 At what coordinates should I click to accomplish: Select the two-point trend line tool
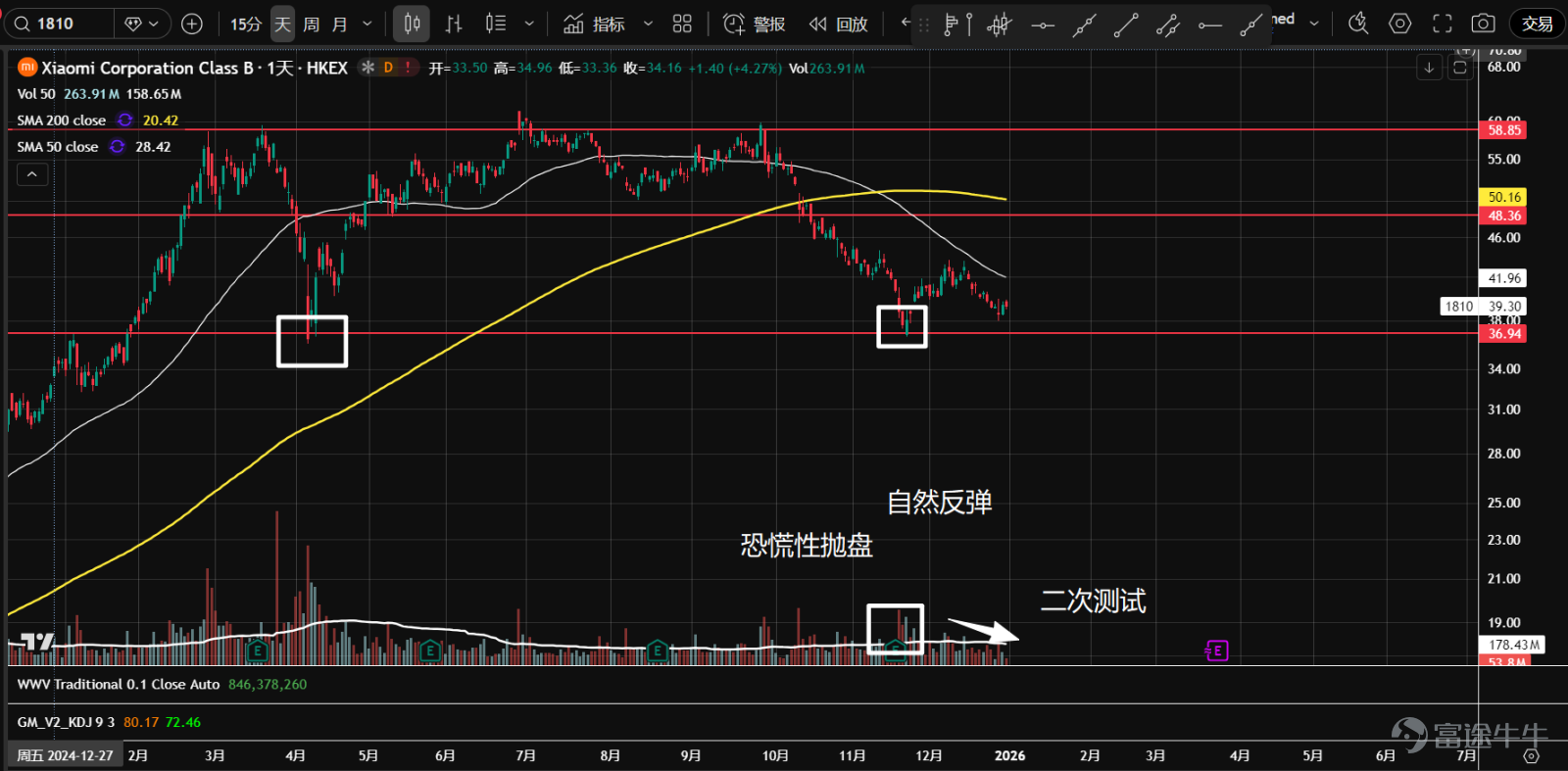[x=1126, y=24]
